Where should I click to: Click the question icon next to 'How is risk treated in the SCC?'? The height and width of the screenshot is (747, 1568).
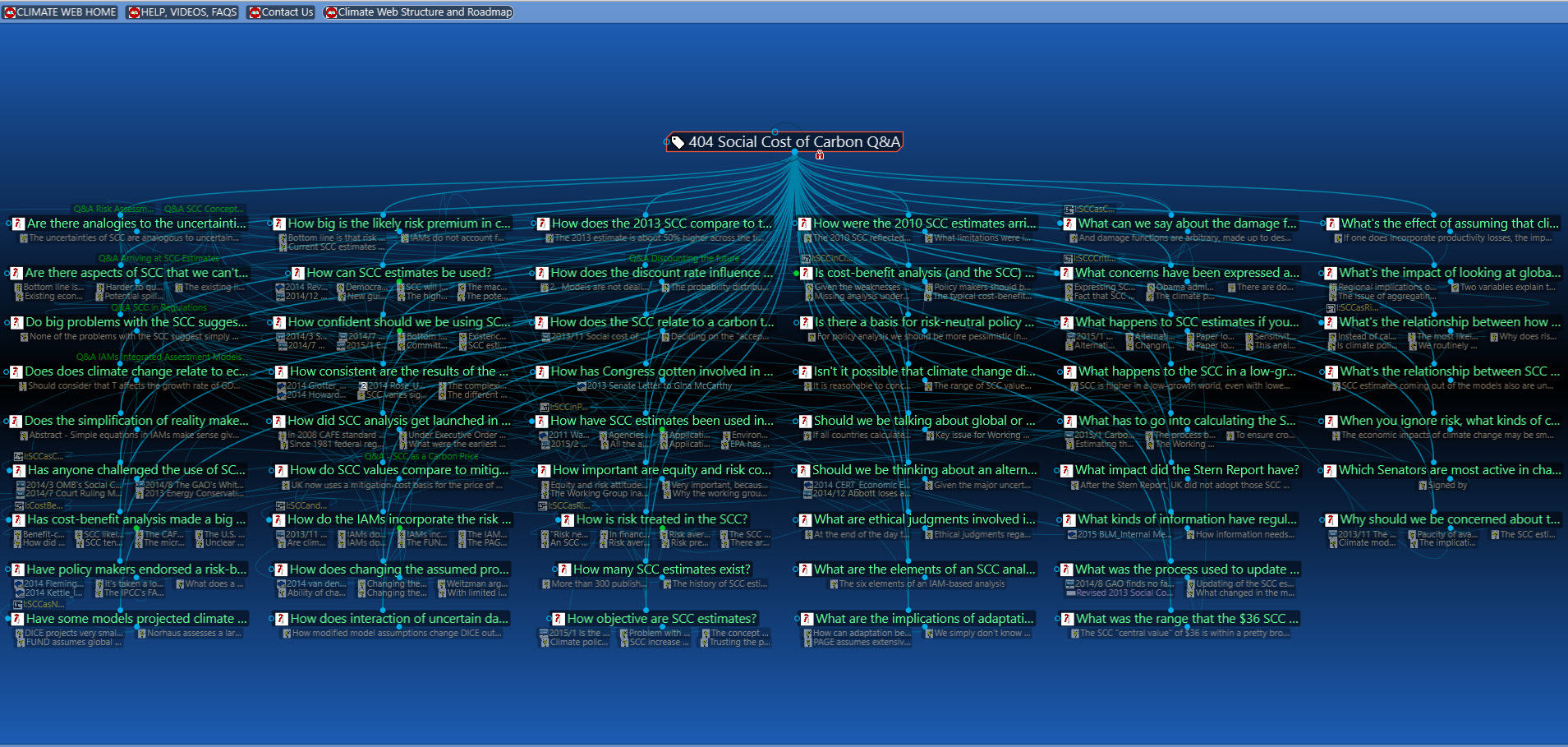click(x=568, y=519)
